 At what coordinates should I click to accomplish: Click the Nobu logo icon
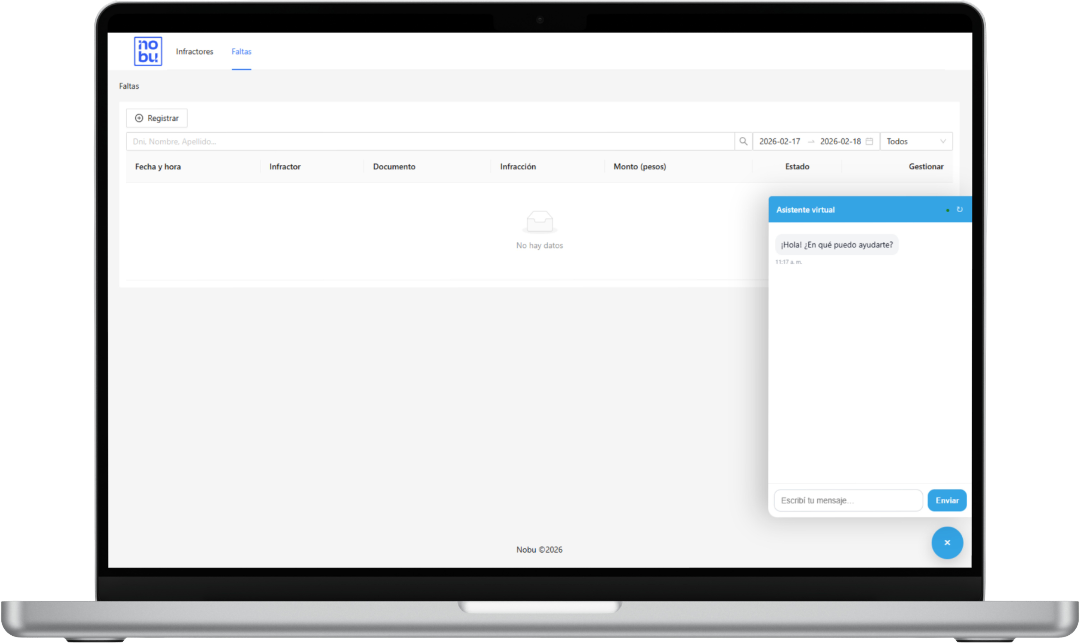pyautogui.click(x=147, y=51)
